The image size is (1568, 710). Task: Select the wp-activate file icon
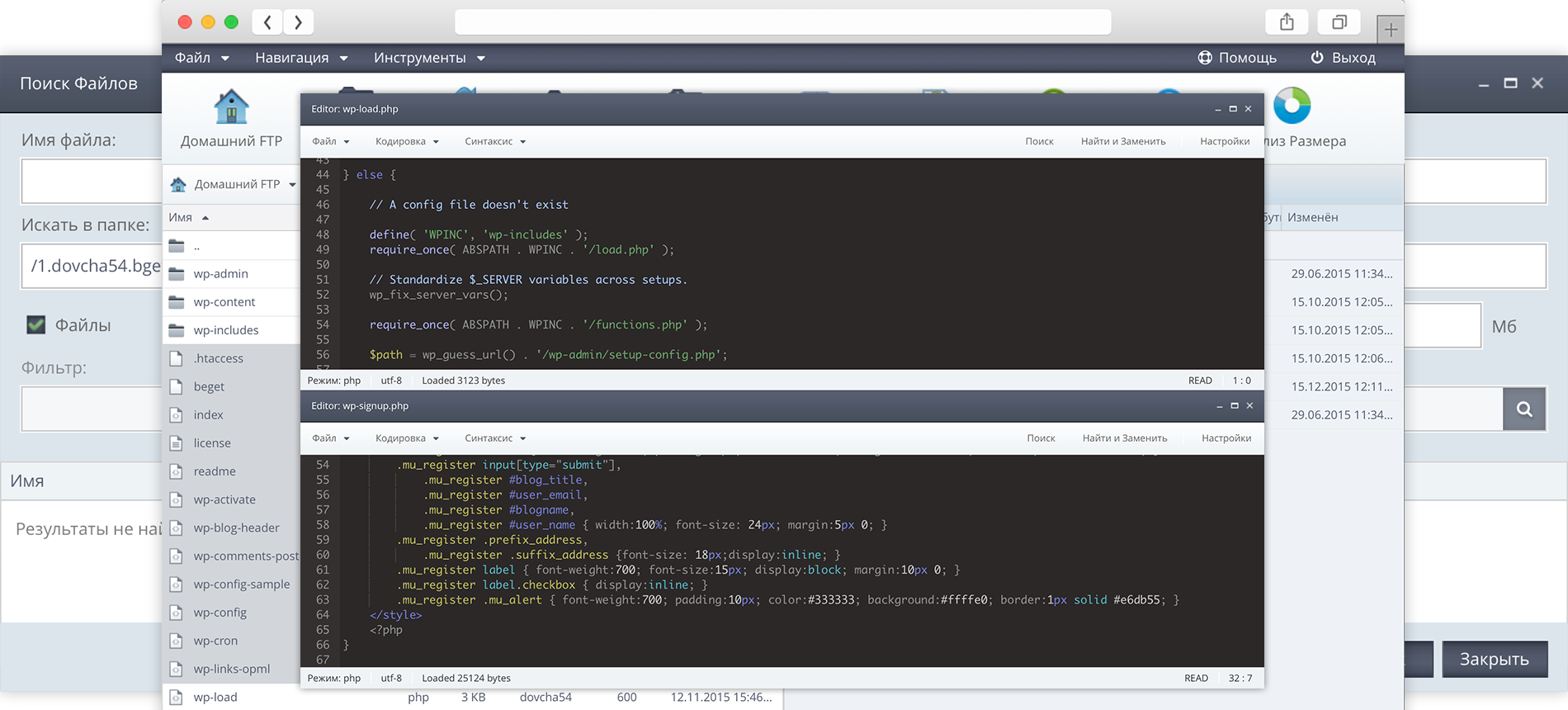(x=176, y=499)
